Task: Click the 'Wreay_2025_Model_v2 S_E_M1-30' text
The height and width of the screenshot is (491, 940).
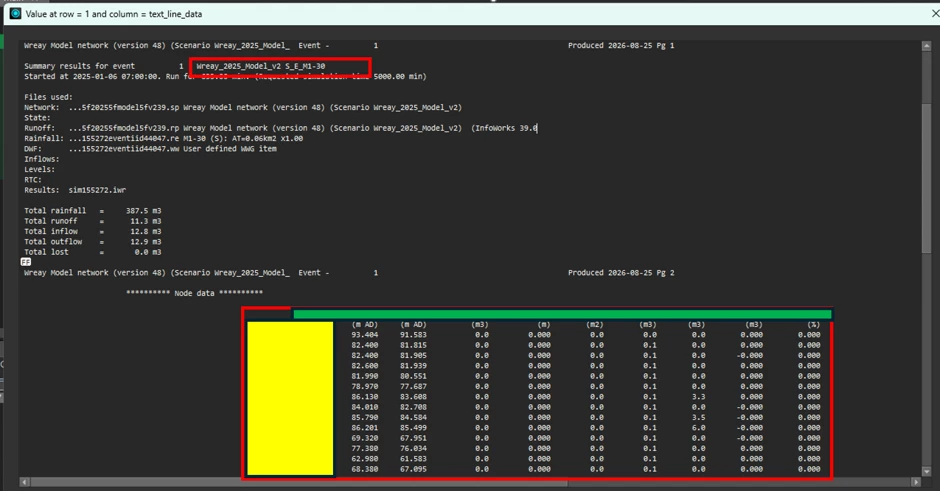Action: click(261, 66)
